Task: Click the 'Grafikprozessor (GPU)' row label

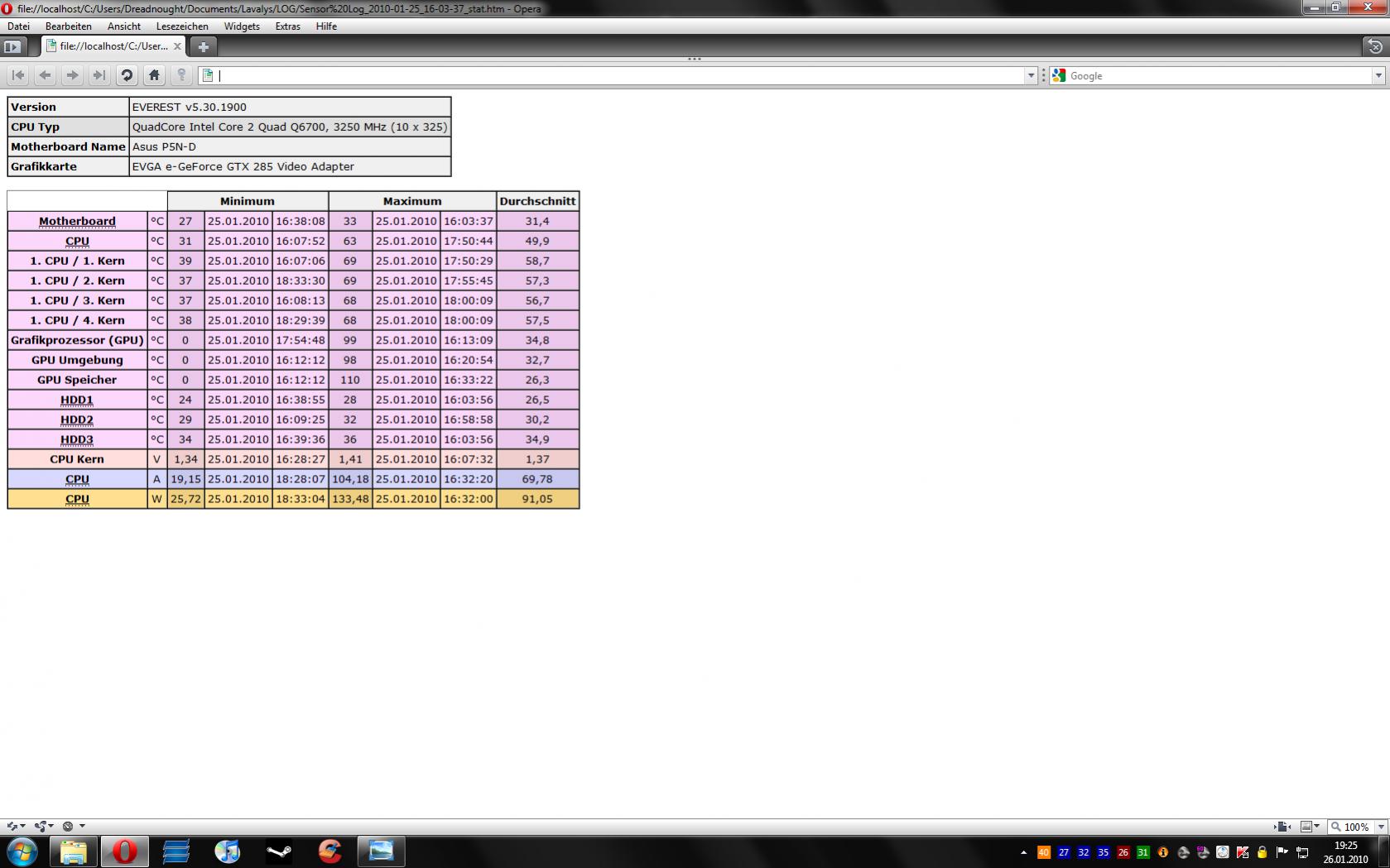Action: coord(77,340)
